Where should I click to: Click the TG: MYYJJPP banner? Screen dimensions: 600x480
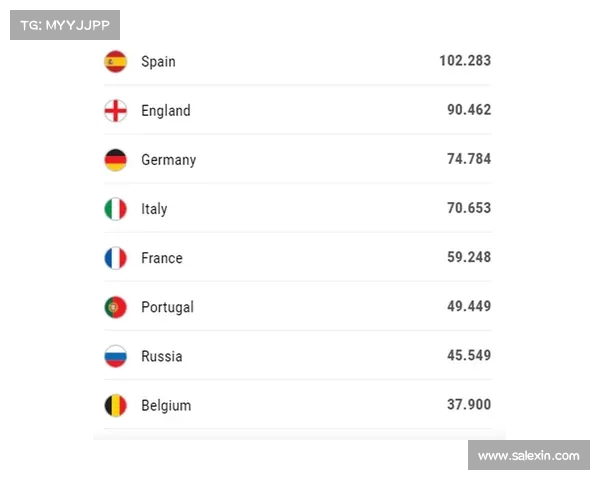pyautogui.click(x=65, y=25)
